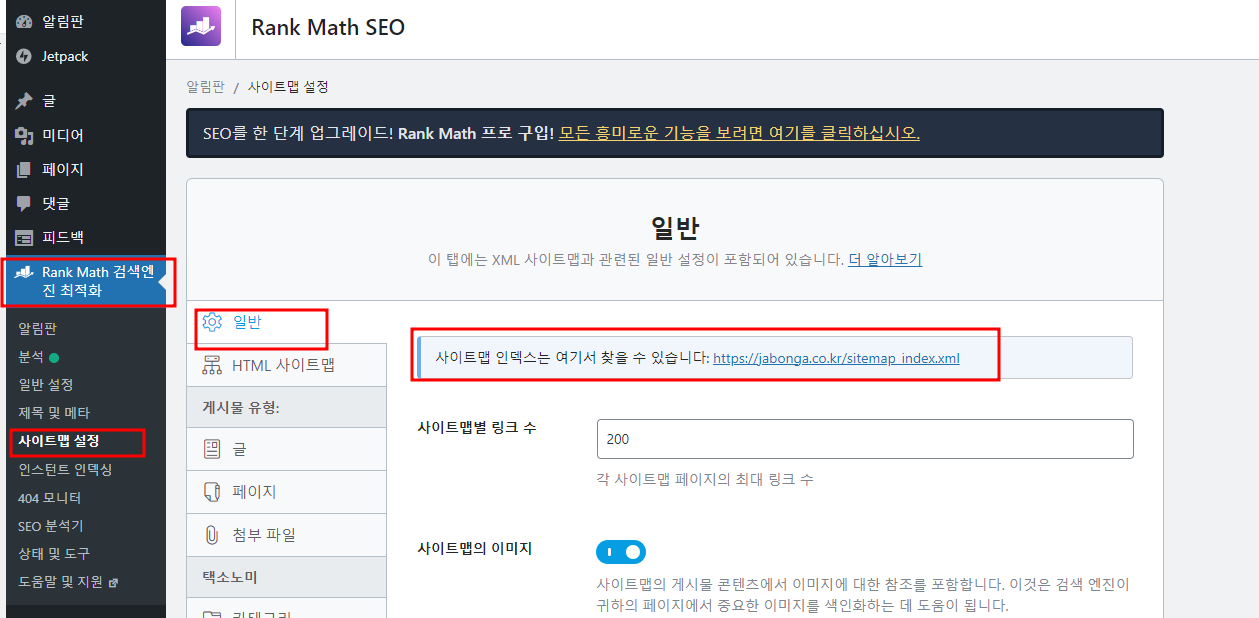
Task: Click the 미디어 media icon
Action: 24,135
